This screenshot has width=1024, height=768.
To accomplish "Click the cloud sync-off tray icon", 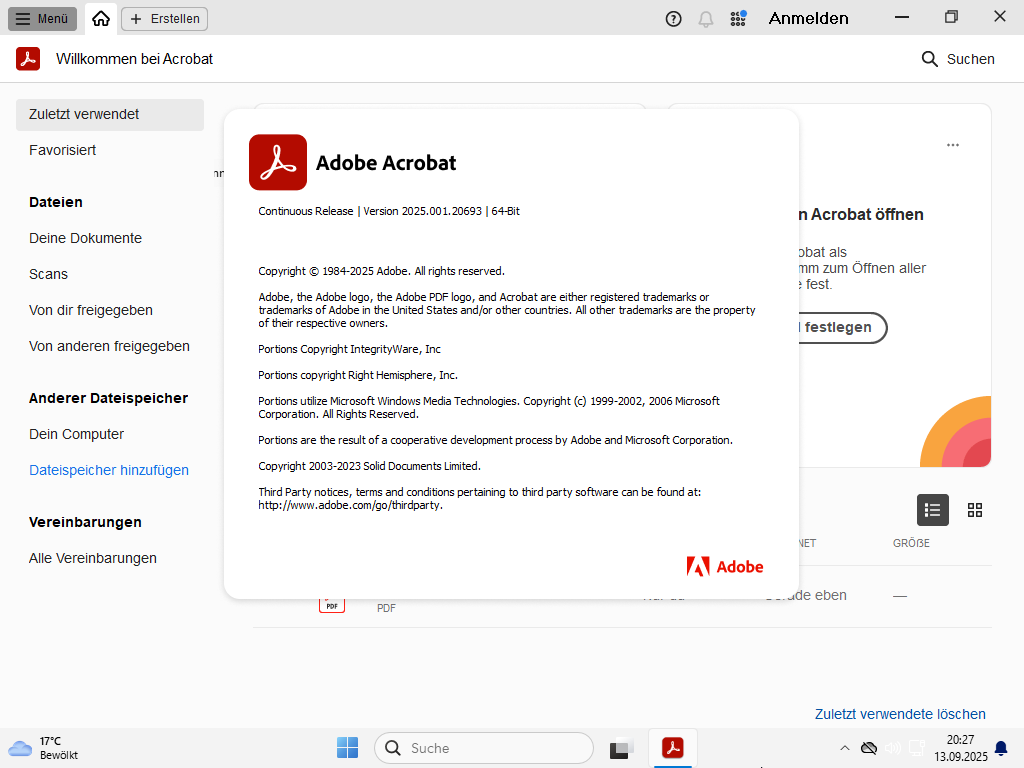I will pos(869,748).
